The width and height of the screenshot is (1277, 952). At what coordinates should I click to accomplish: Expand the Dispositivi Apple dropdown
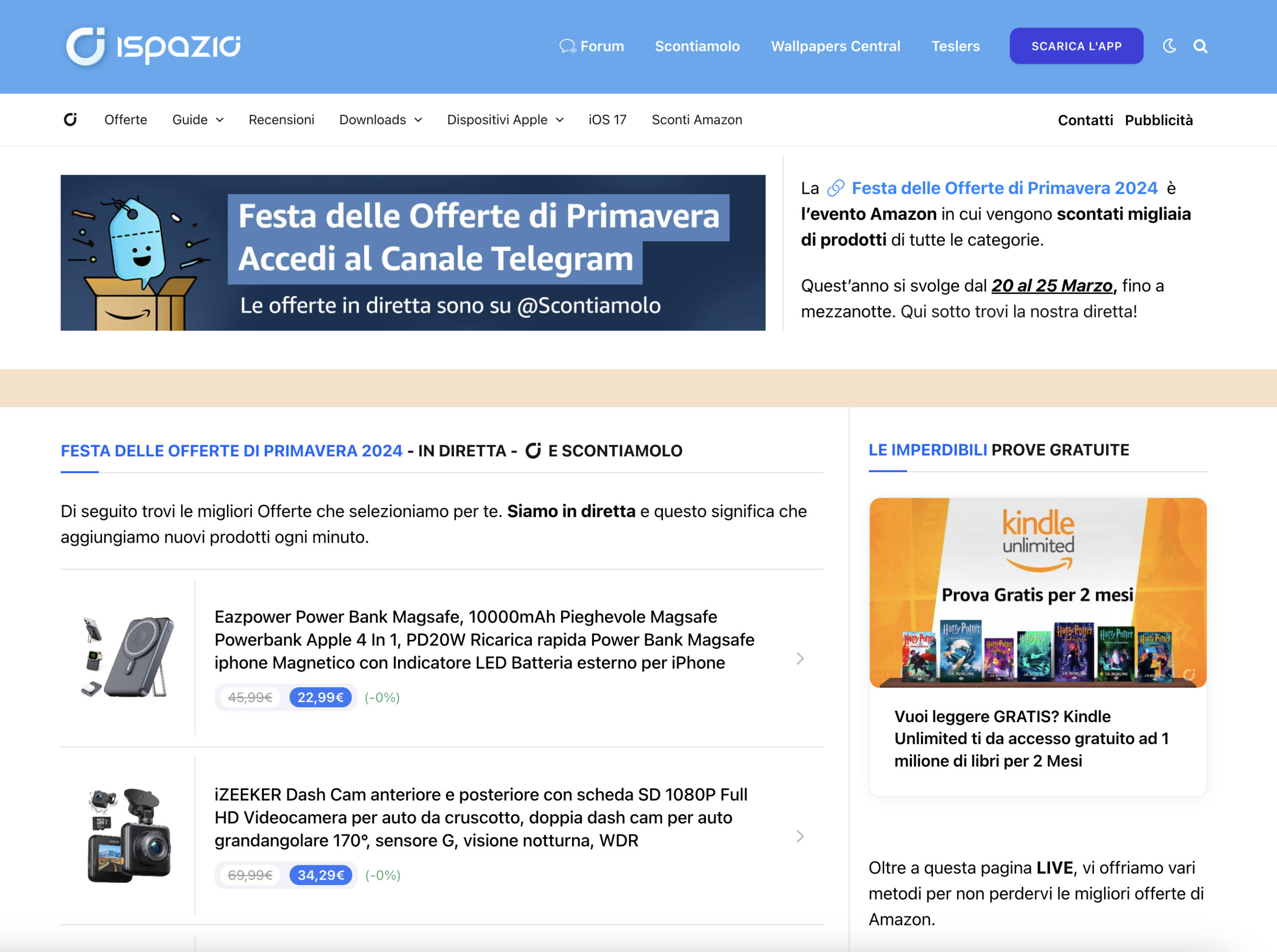pyautogui.click(x=505, y=119)
